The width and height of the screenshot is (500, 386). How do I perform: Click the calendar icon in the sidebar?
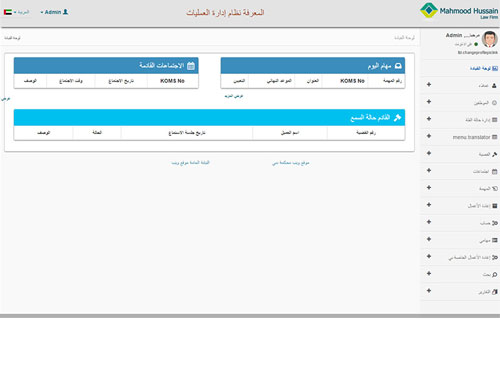tap(495, 172)
